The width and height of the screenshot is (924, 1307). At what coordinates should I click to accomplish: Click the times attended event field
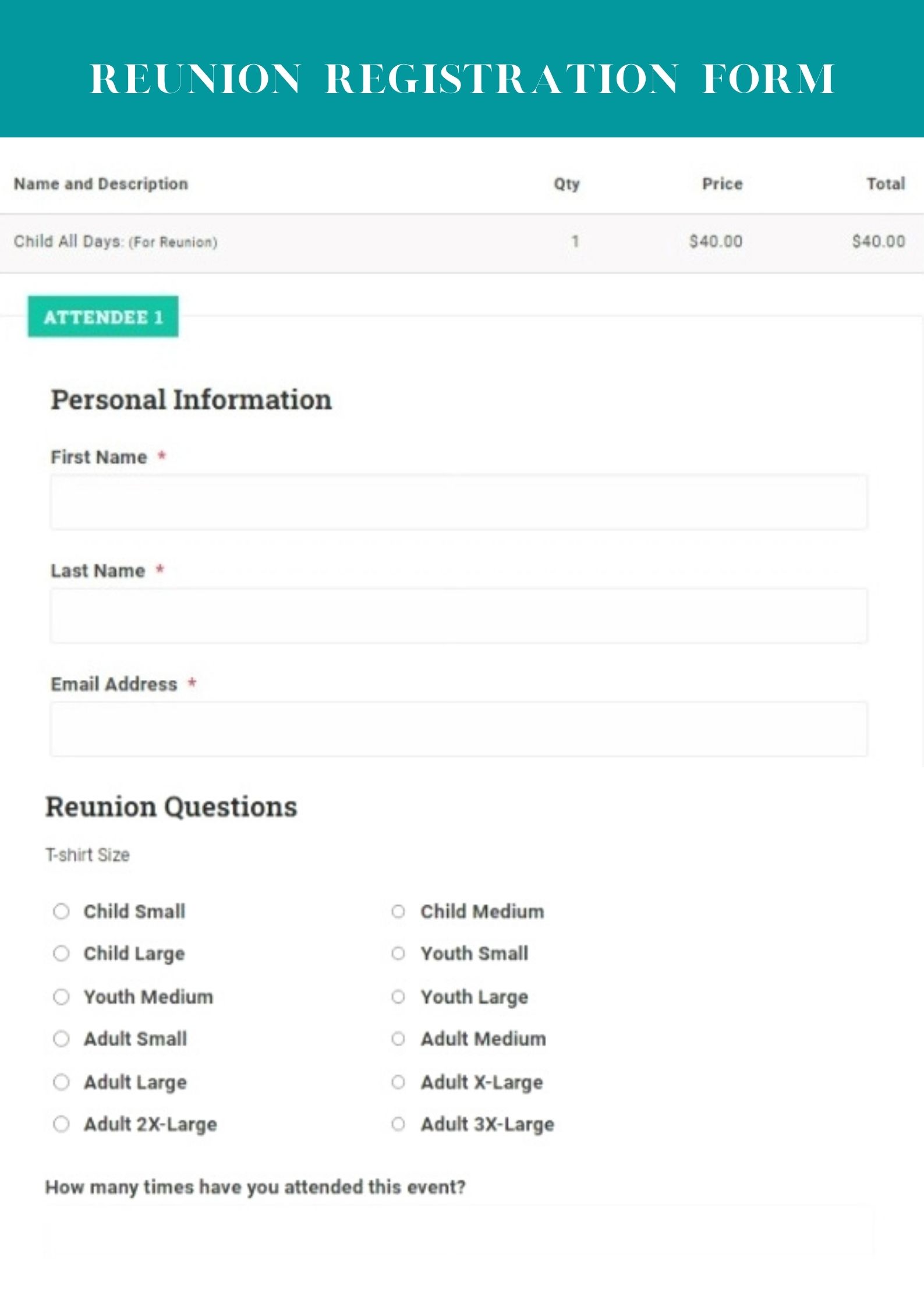(458, 1231)
